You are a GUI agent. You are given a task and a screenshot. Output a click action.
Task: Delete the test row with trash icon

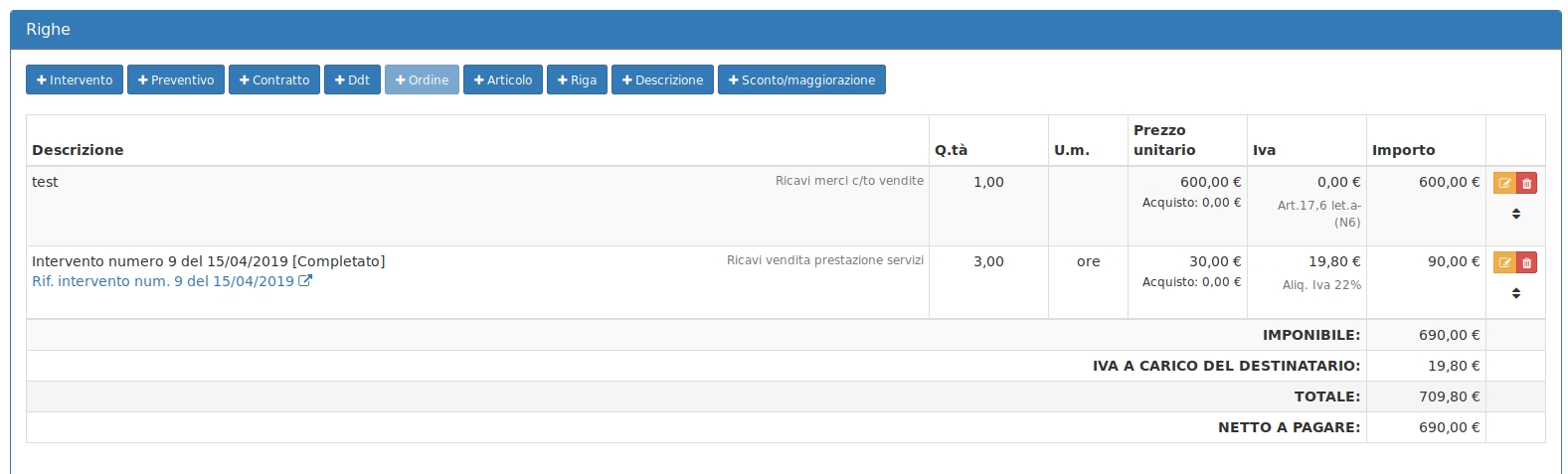pyautogui.click(x=1527, y=183)
